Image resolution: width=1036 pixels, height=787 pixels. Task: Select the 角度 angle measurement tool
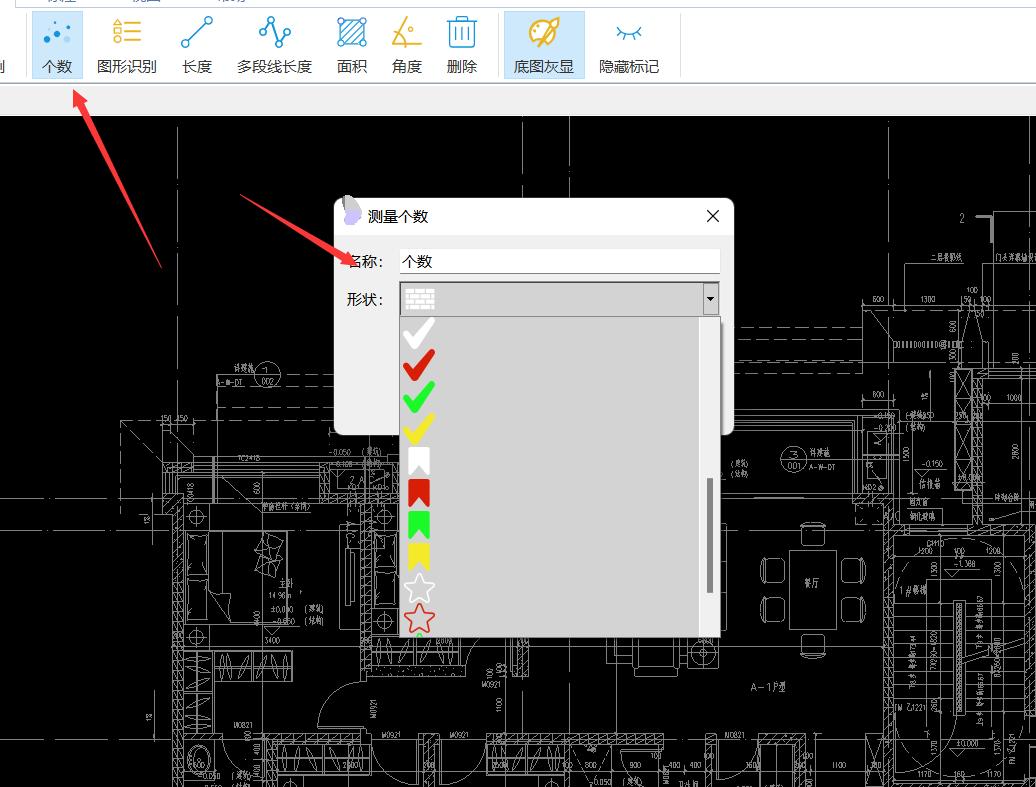407,46
